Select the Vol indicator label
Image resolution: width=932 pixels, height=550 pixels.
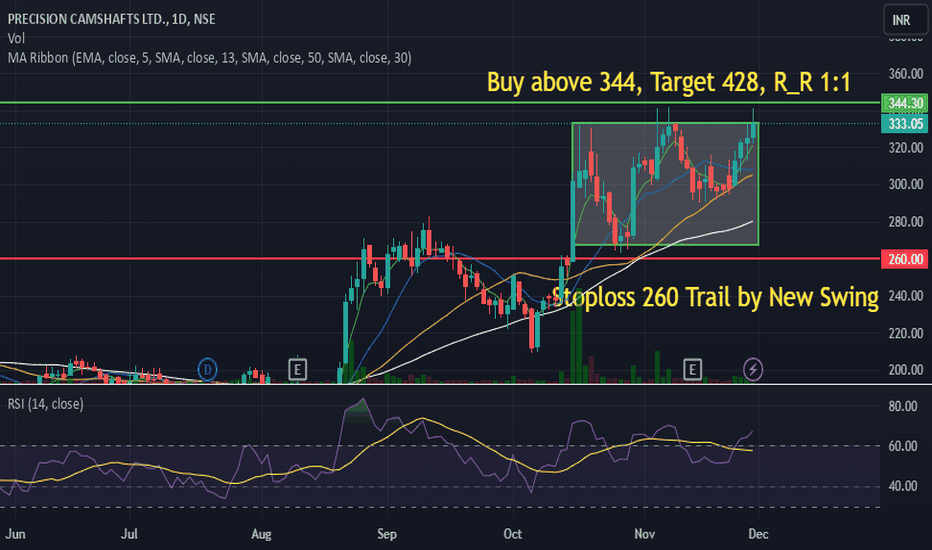click(x=16, y=39)
